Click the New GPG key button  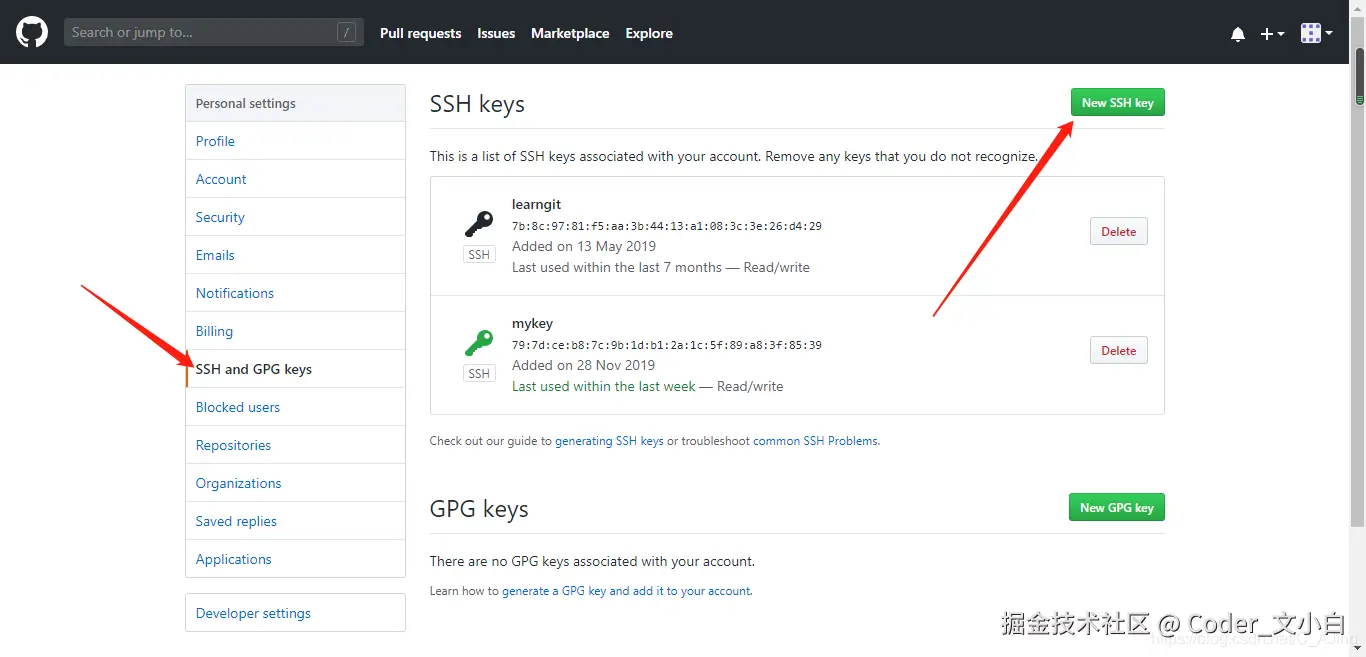pyautogui.click(x=1116, y=507)
